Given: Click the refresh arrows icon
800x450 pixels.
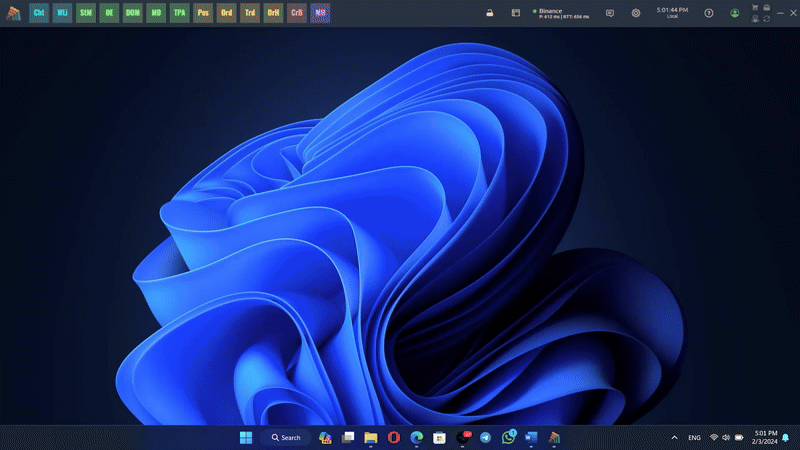Looking at the screenshot, I should tap(766, 19).
